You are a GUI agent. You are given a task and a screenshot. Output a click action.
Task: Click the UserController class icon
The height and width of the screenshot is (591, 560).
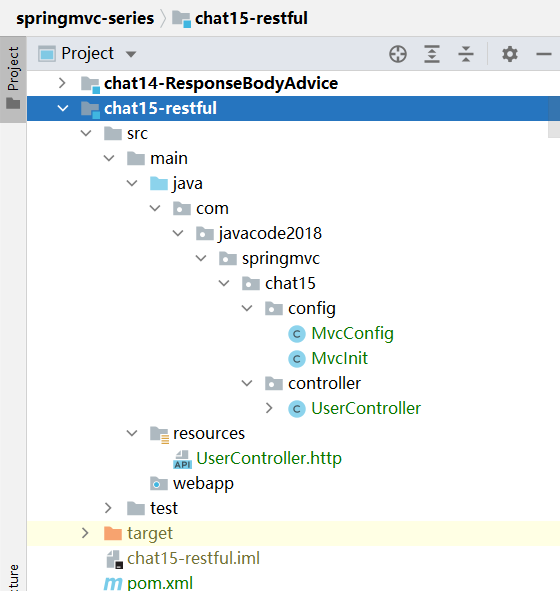point(297,409)
